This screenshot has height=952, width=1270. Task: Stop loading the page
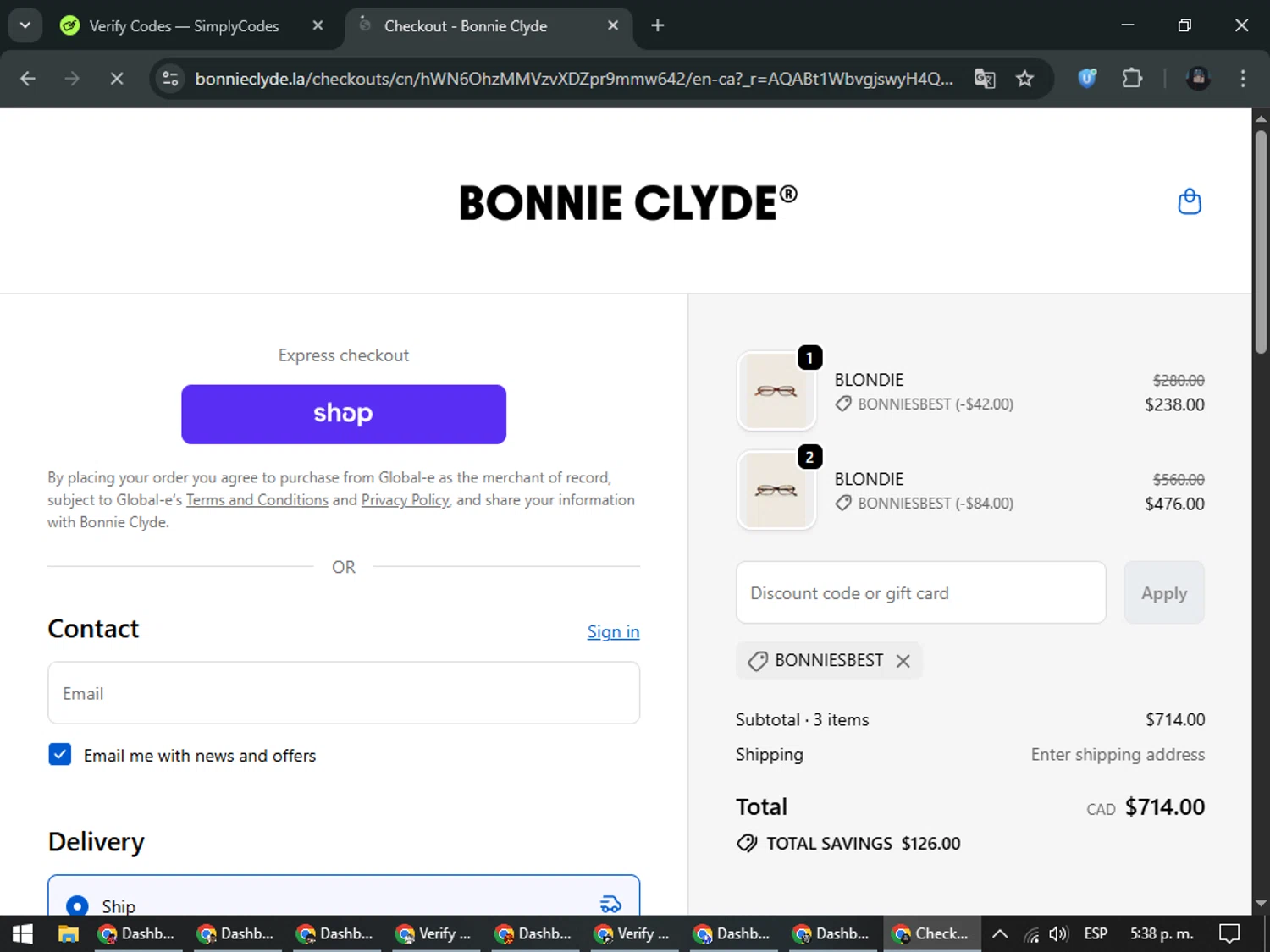point(117,79)
